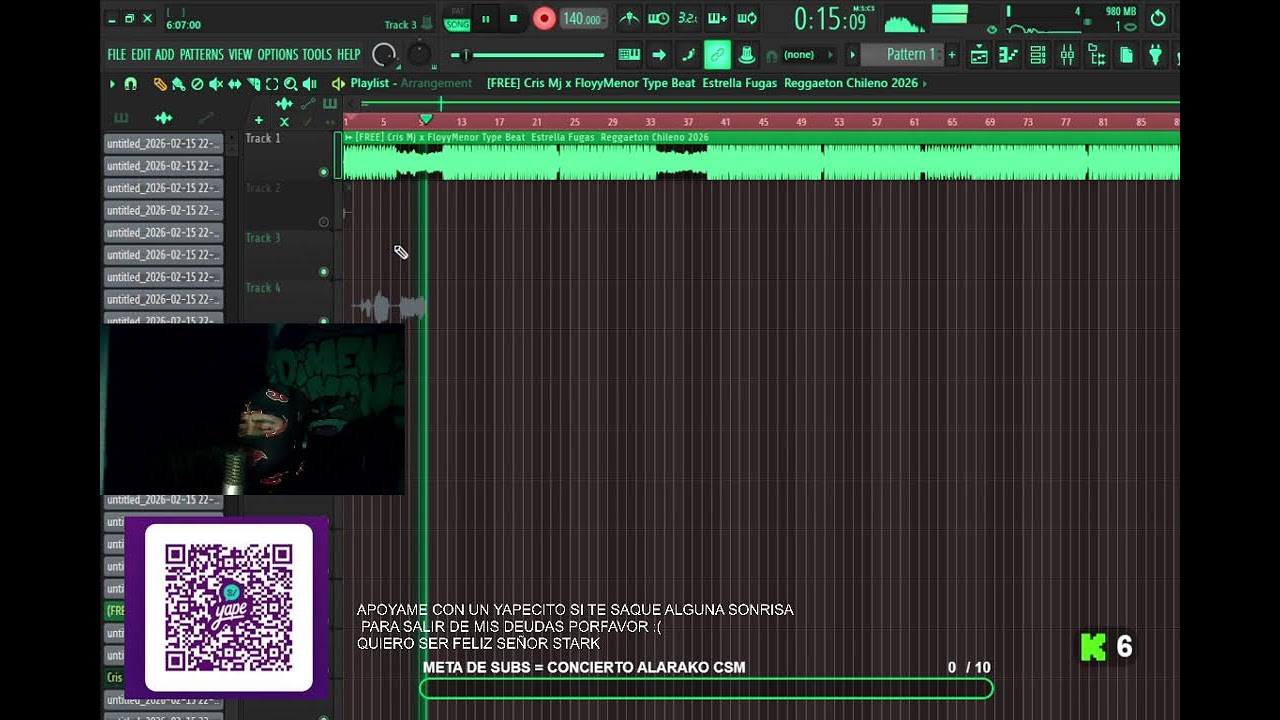Open the EDIT menu

coord(141,55)
